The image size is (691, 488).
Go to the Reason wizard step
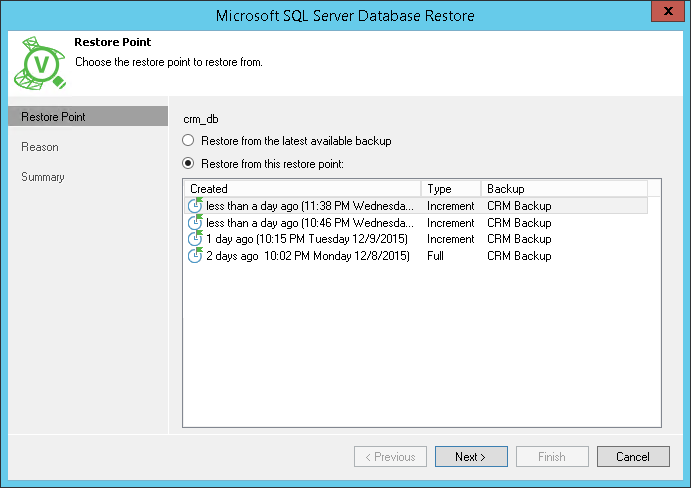pos(40,147)
